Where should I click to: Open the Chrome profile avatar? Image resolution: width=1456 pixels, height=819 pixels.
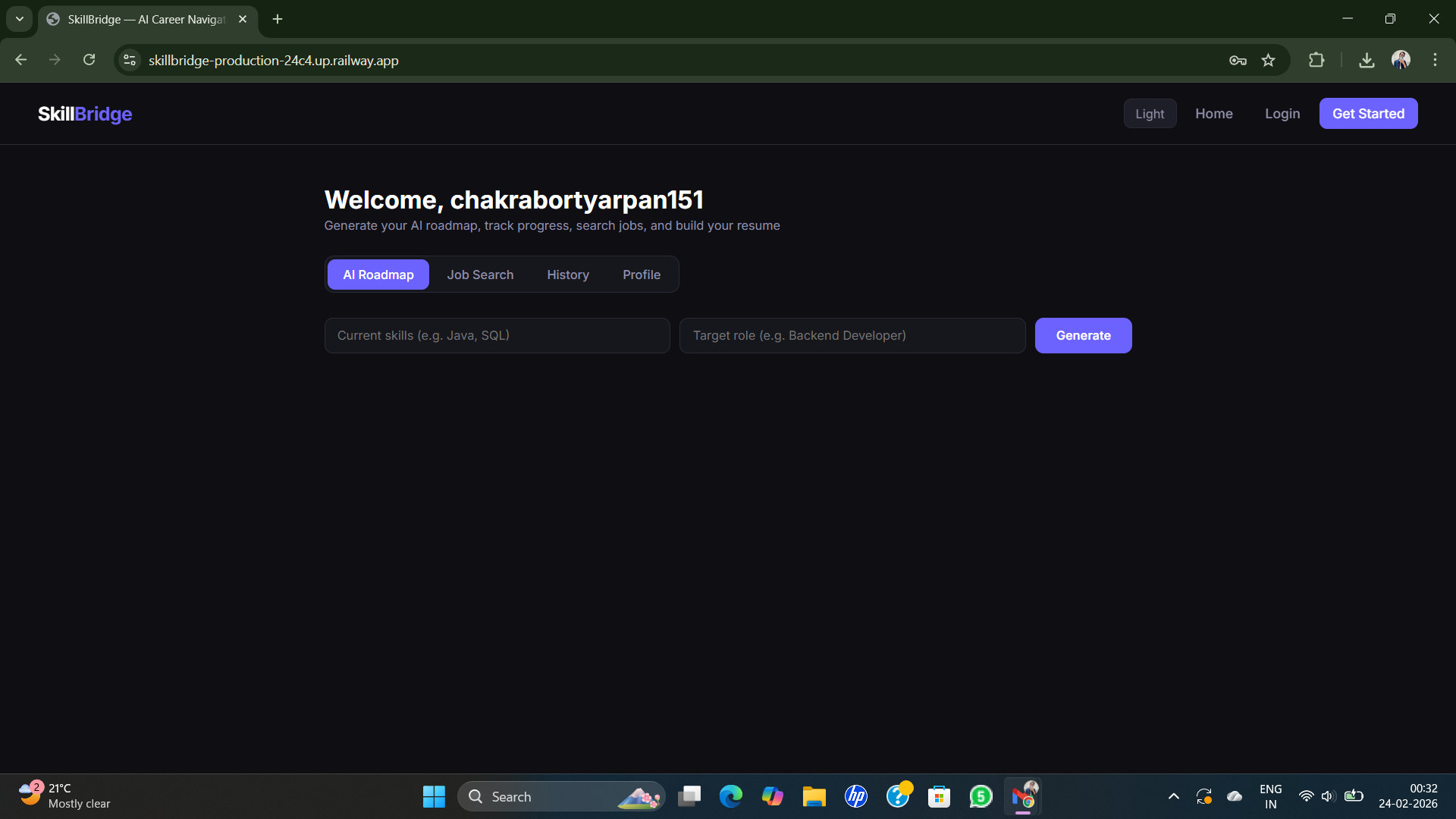(x=1401, y=60)
